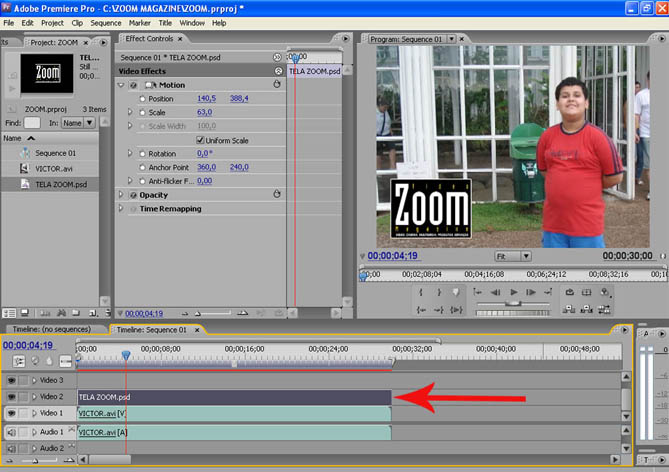
Task: Open the Sequence menu
Action: [x=105, y=22]
